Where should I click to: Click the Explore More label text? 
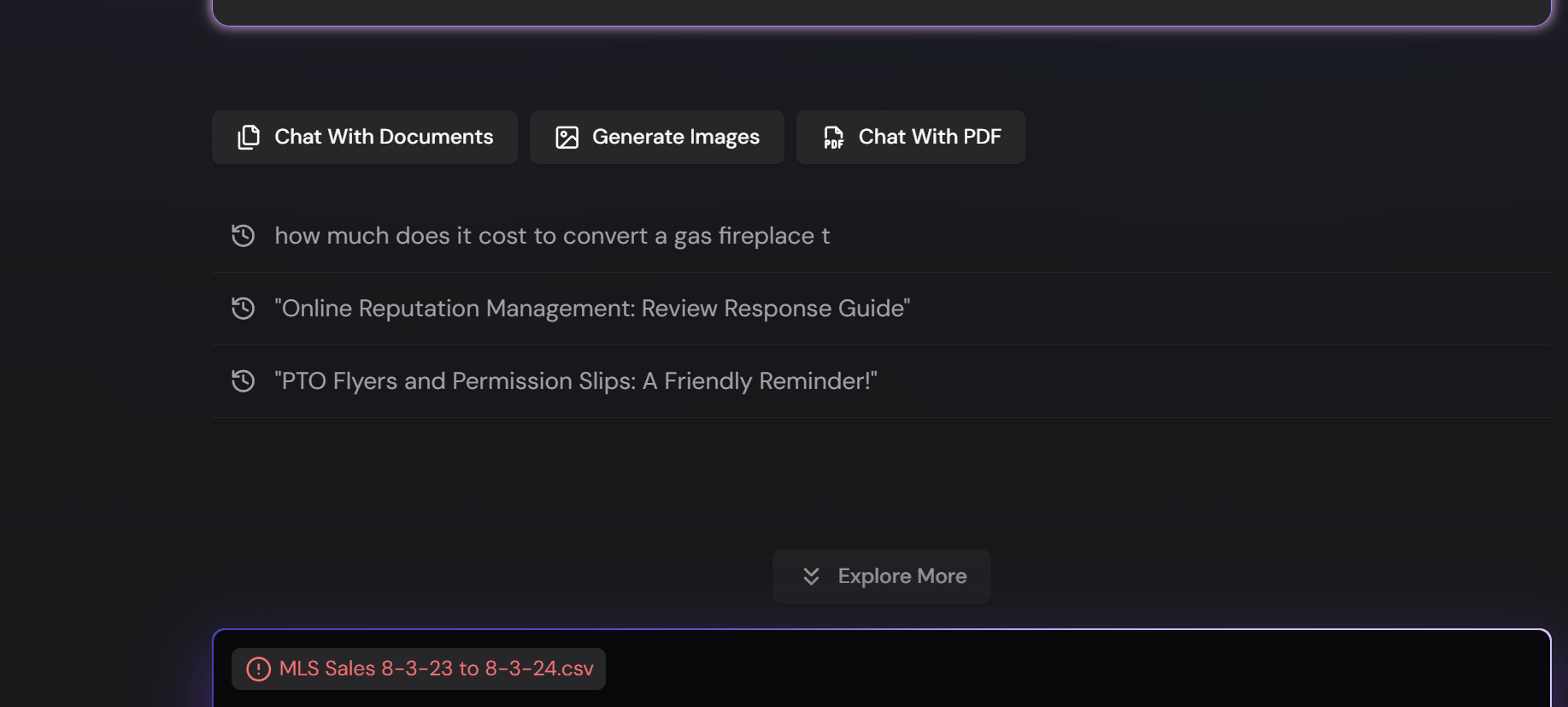(902, 576)
